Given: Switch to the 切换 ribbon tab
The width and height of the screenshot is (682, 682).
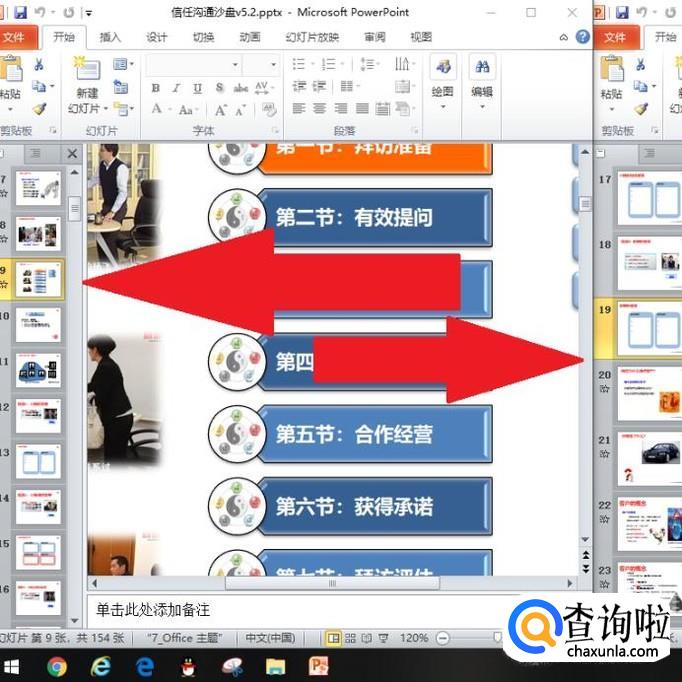Looking at the screenshot, I should [204, 37].
